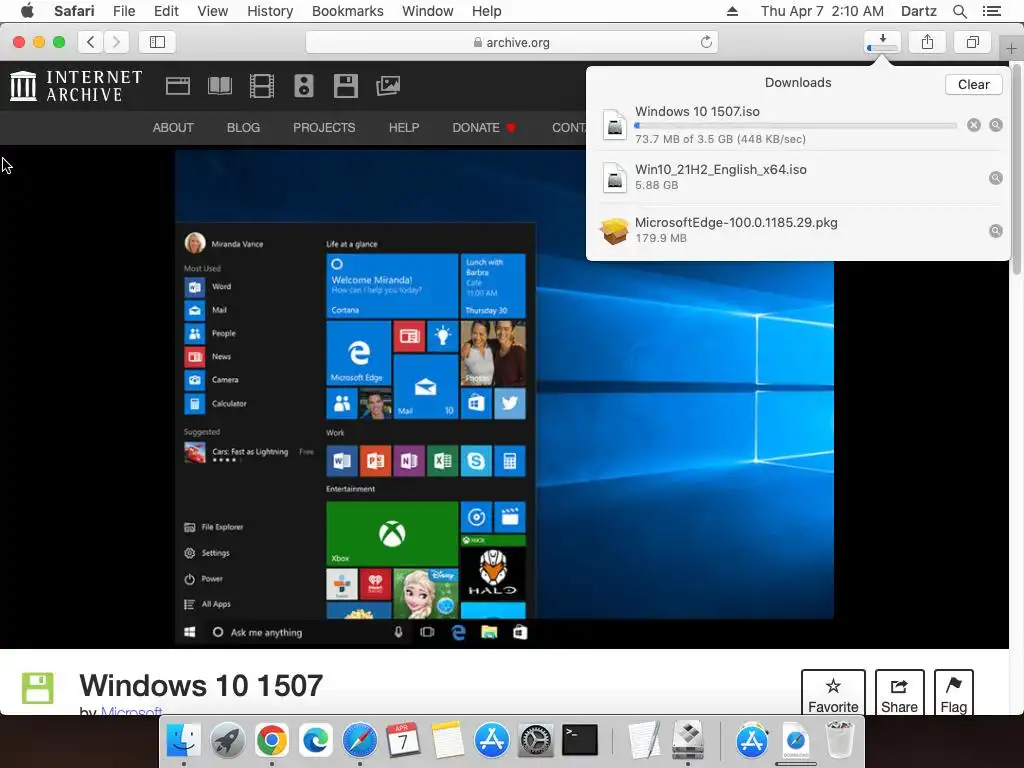Select the MicrosoftEdge package icon
This screenshot has width=1024, height=768.
[x=615, y=231]
